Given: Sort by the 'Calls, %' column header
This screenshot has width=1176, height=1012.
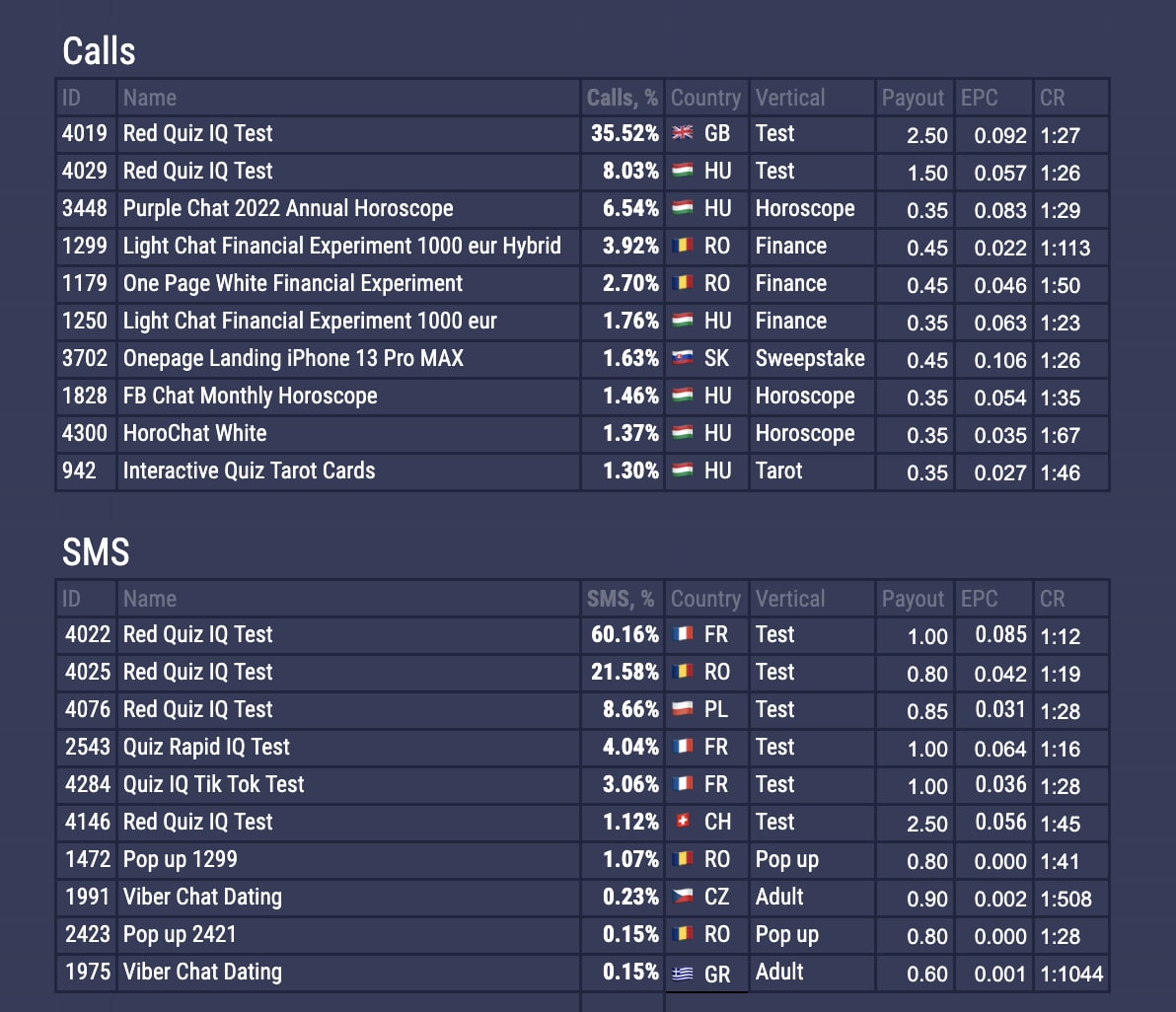Looking at the screenshot, I should [x=622, y=98].
